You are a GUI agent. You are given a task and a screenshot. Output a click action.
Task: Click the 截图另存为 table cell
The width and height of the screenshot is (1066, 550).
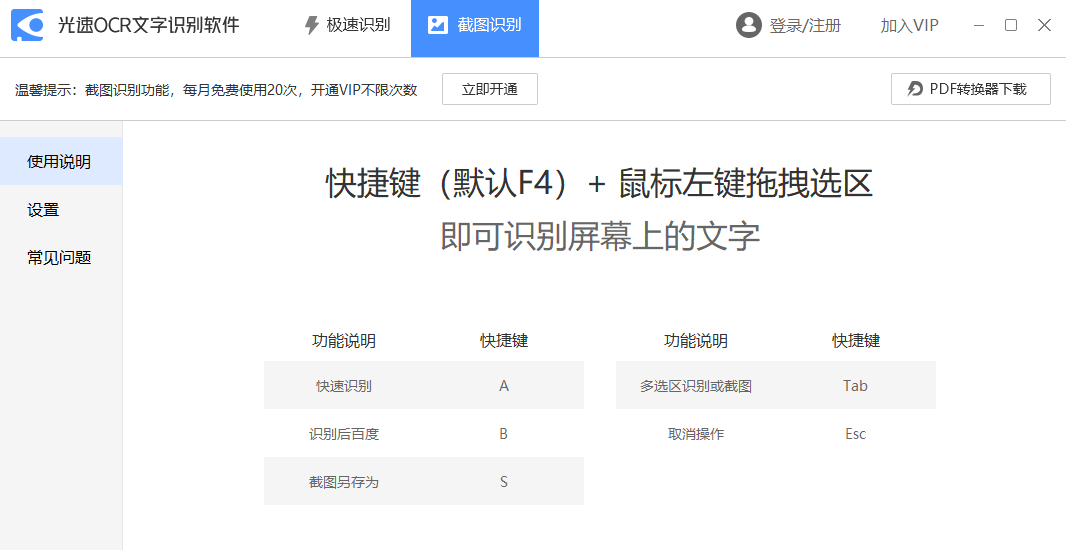(344, 482)
